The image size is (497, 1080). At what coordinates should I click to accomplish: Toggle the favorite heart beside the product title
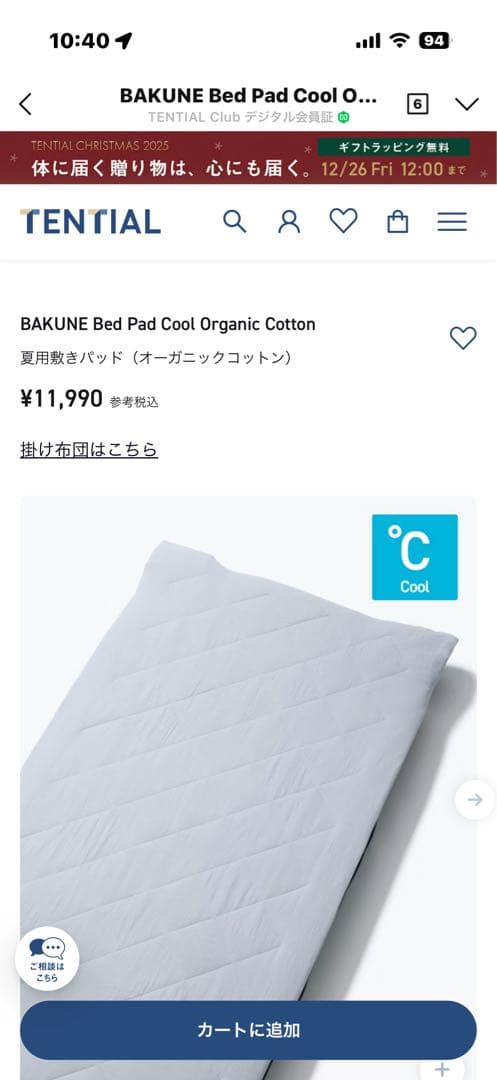(463, 338)
